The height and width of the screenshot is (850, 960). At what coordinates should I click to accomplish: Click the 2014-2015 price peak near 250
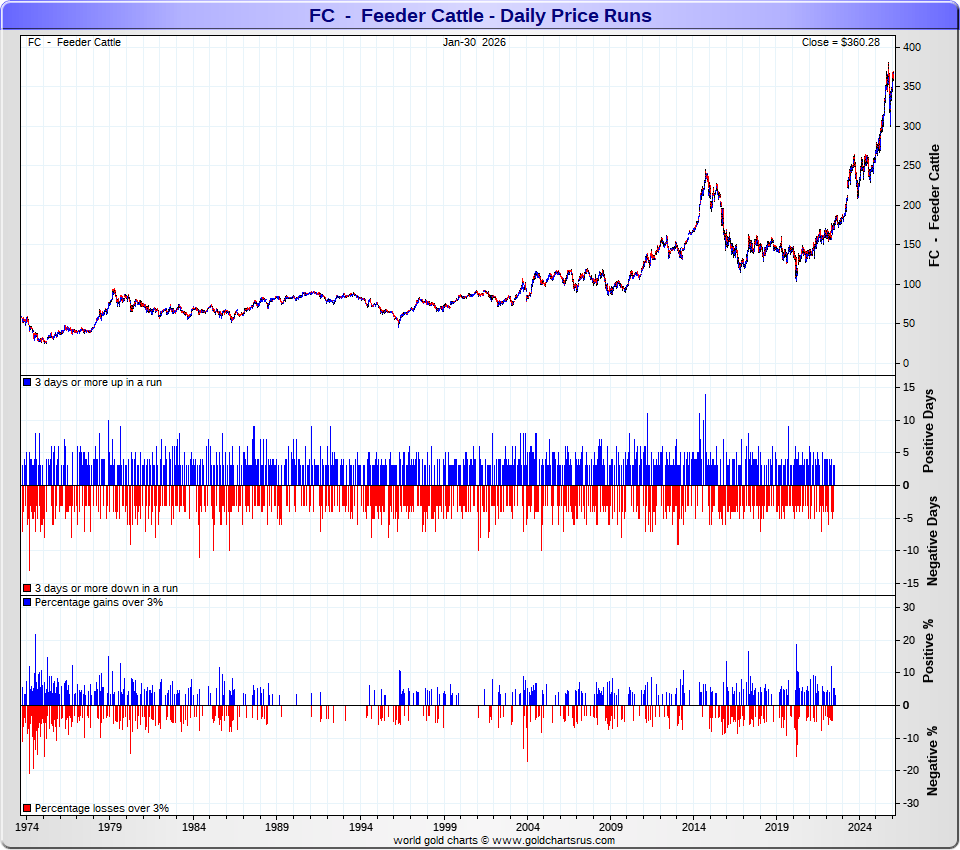coord(705,172)
